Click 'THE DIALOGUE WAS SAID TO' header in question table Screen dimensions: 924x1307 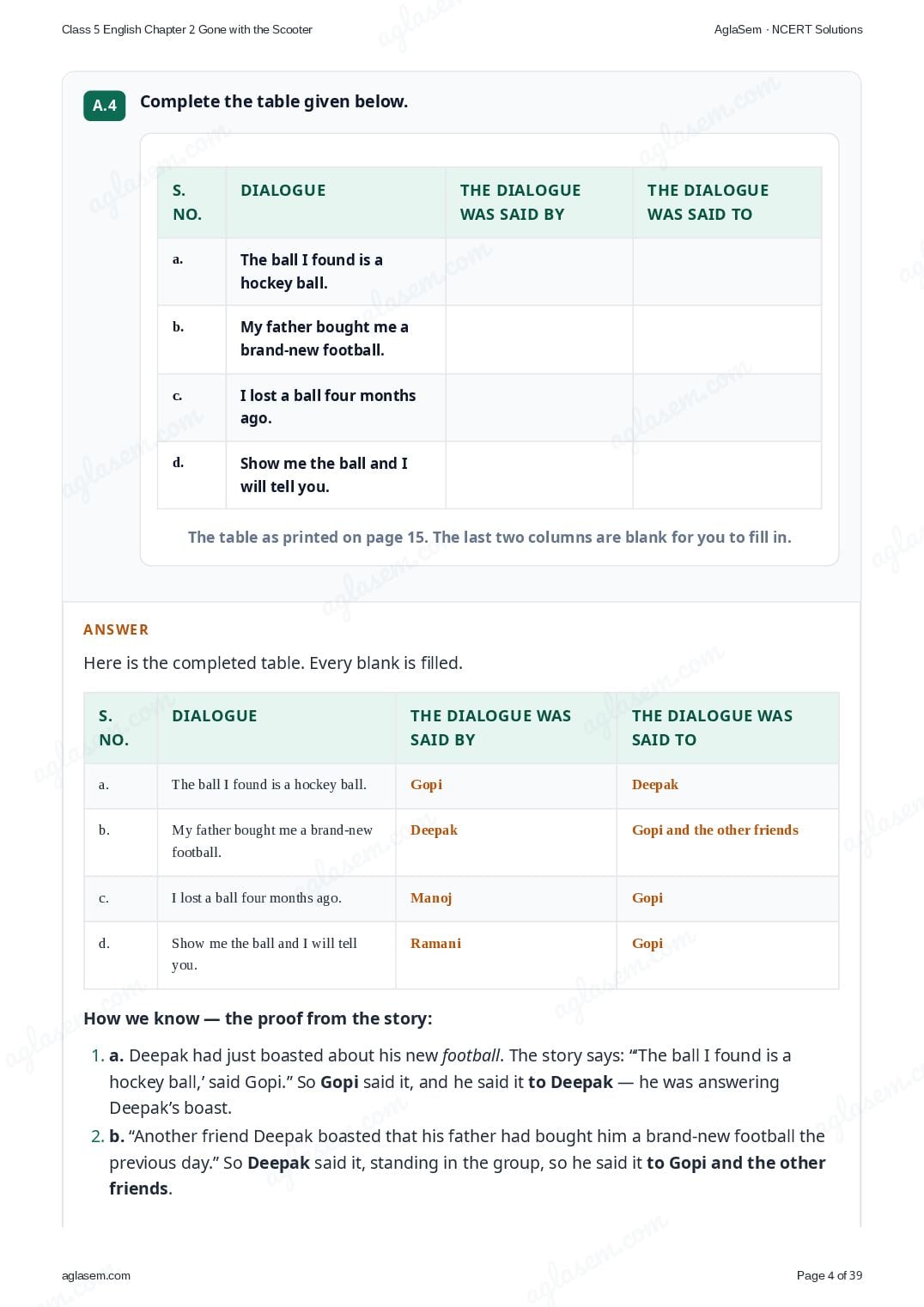708,202
